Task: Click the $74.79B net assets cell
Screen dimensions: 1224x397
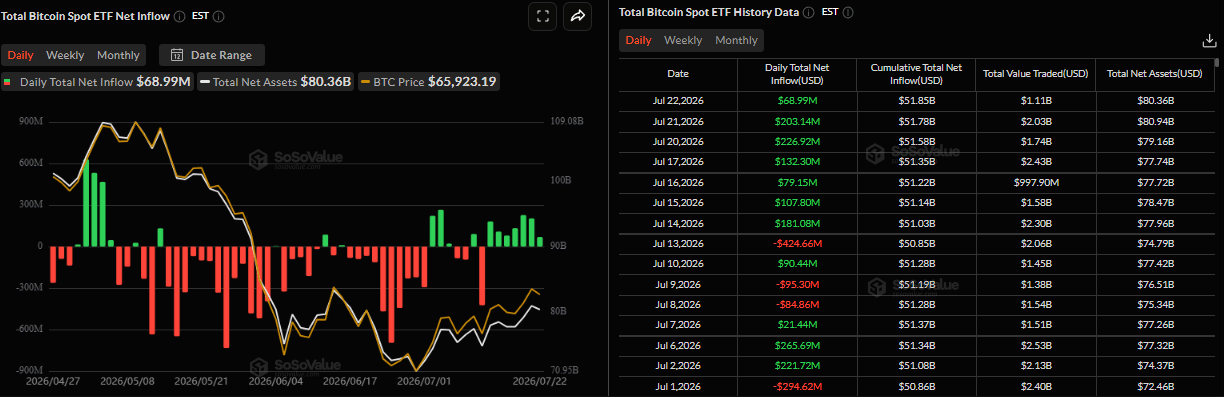Action: pyautogui.click(x=1155, y=243)
